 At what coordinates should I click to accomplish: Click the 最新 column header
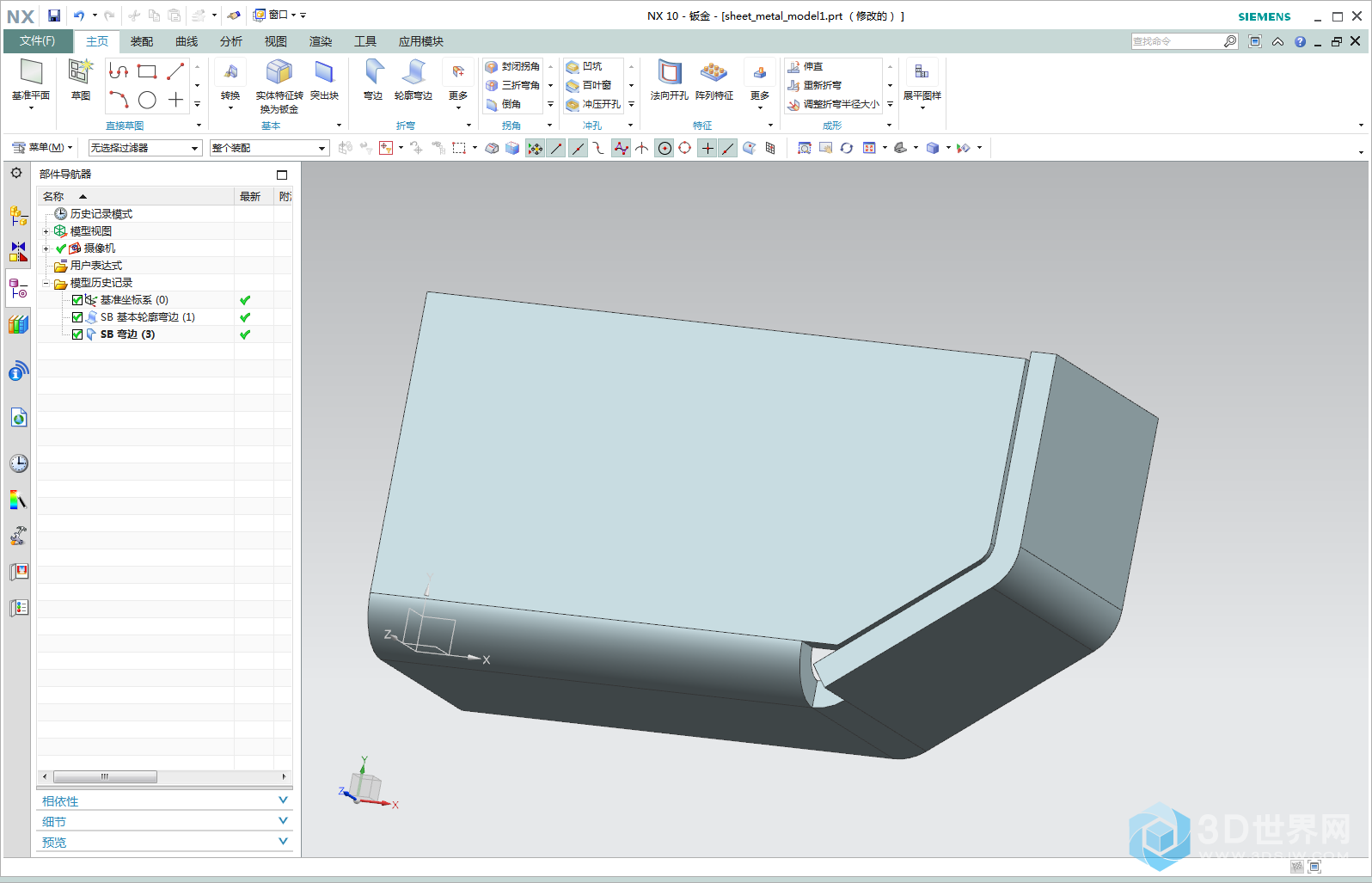(x=254, y=196)
